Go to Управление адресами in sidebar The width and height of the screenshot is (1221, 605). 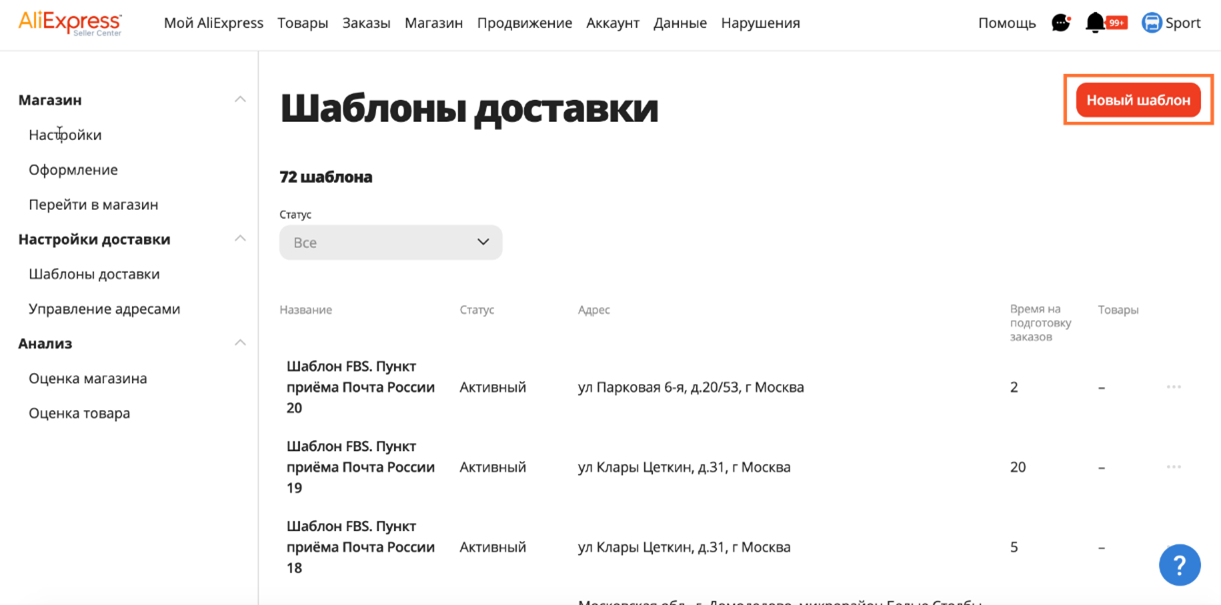pos(104,309)
